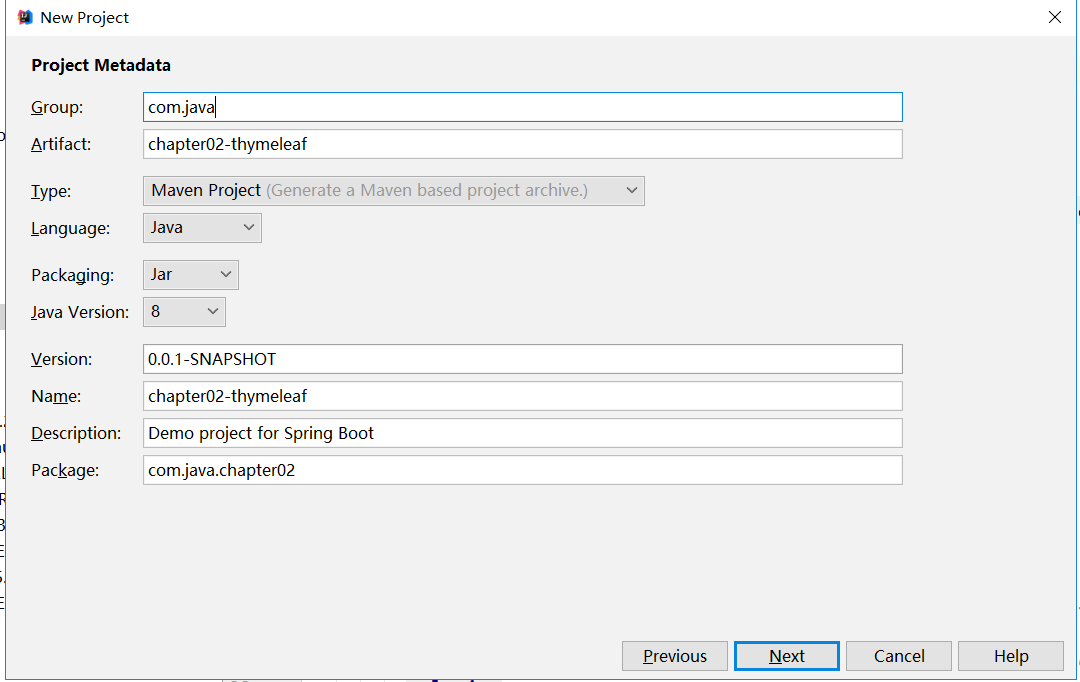Click the Java Version label
The image size is (1080, 682).
click(80, 312)
